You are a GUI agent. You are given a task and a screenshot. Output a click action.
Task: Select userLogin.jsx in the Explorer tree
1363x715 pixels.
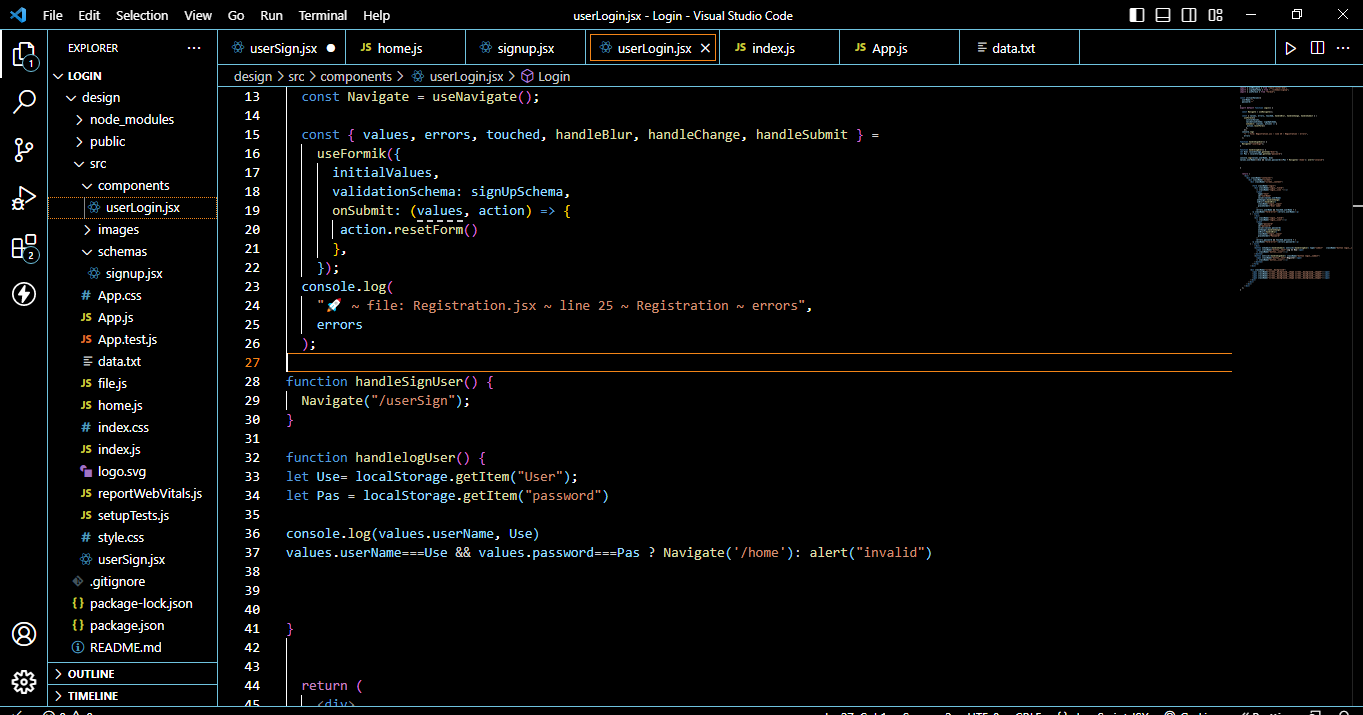[x=132, y=207]
